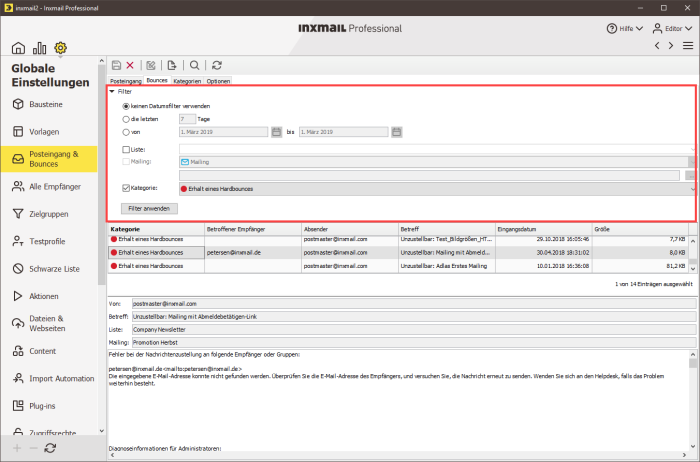Image resolution: width=700 pixels, height=462 pixels.
Task: Click the Liste field 'Company Newsletter'
Action: point(414,329)
